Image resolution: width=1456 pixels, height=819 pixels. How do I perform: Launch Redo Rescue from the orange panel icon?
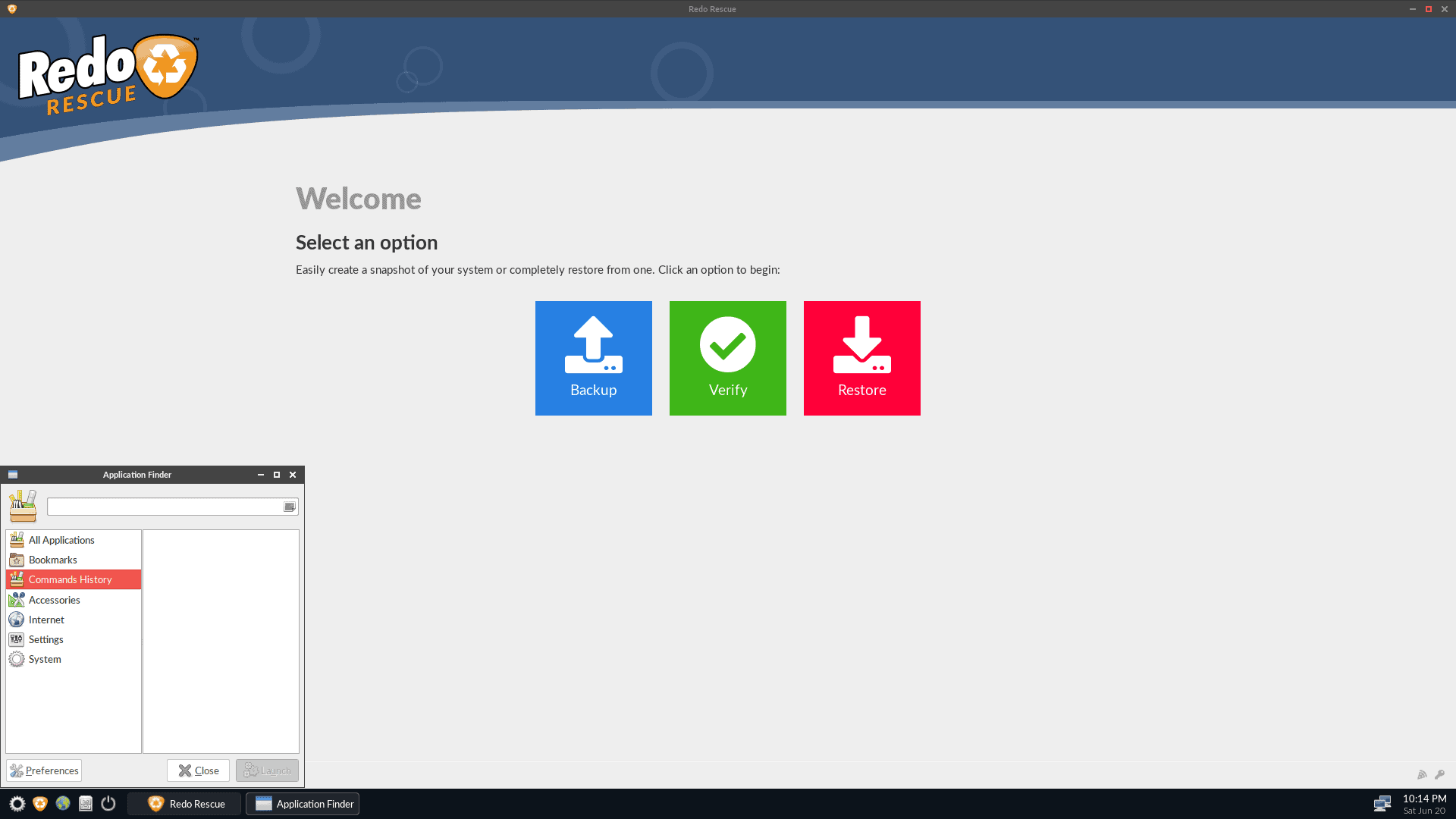(40, 804)
